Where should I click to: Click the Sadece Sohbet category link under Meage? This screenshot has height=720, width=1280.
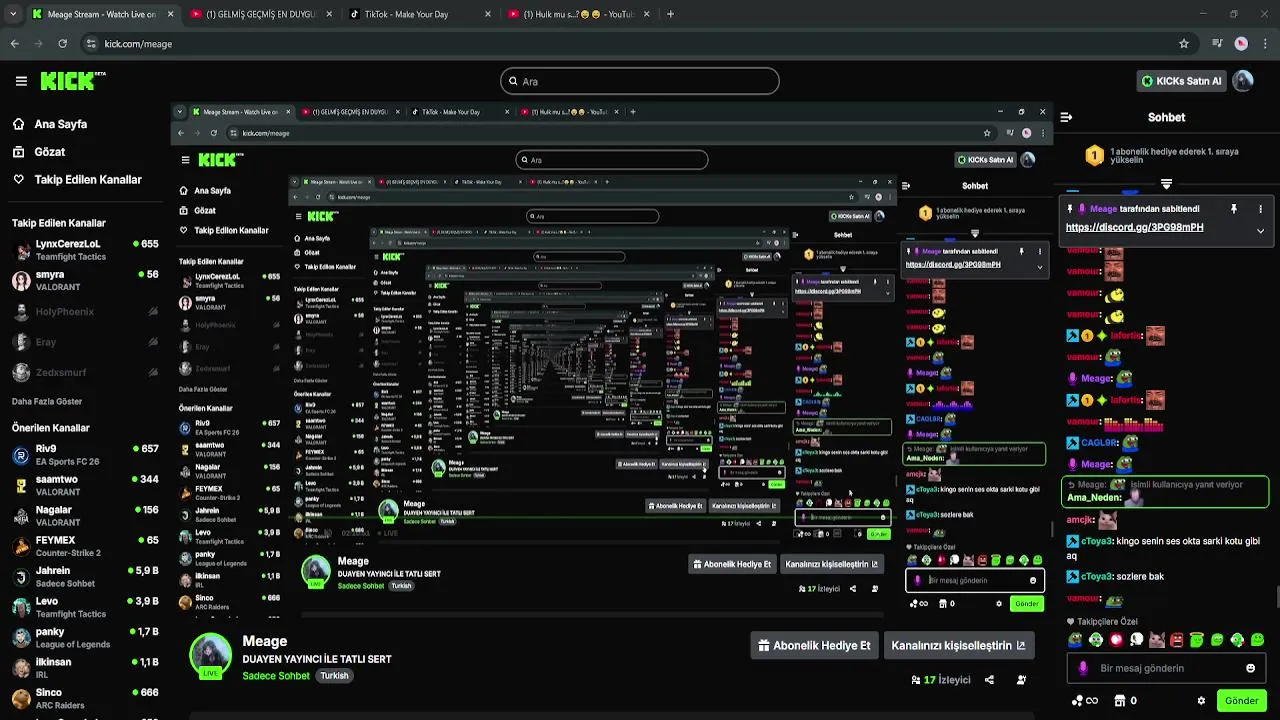coord(276,676)
